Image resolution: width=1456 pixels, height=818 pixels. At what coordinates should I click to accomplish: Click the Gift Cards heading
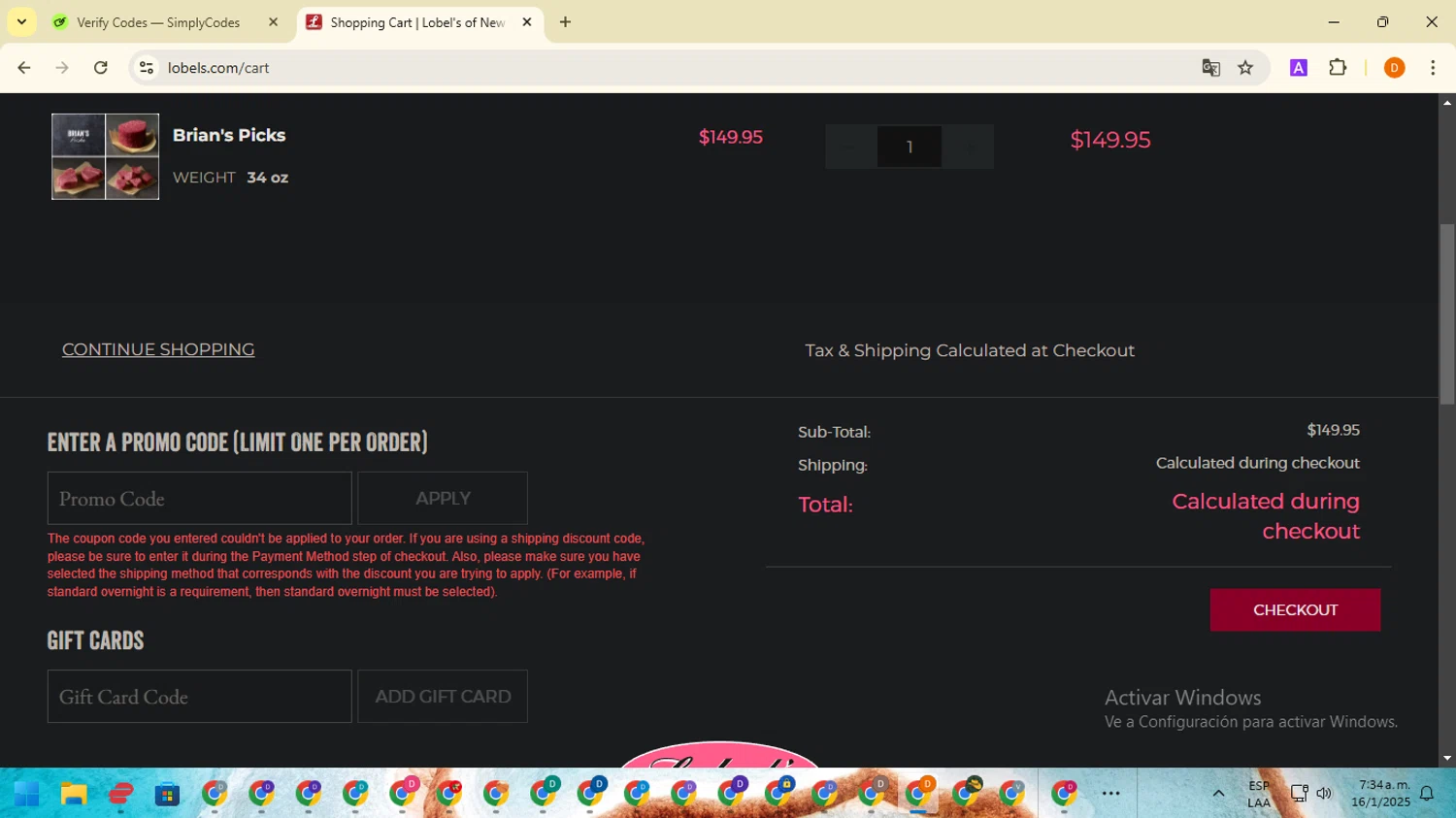(95, 640)
